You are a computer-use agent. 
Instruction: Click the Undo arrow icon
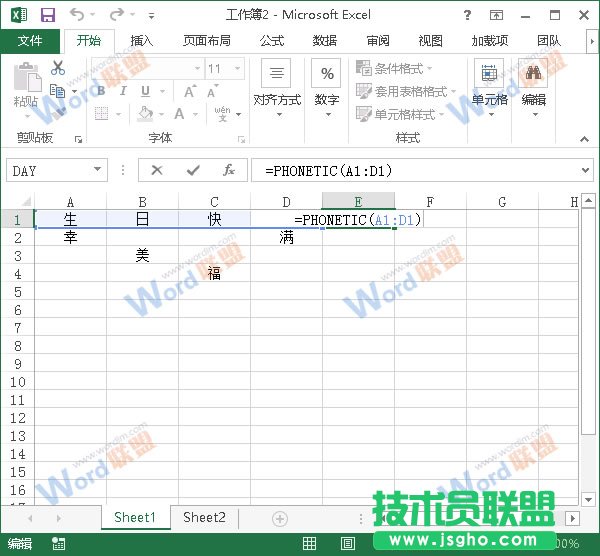[x=77, y=15]
